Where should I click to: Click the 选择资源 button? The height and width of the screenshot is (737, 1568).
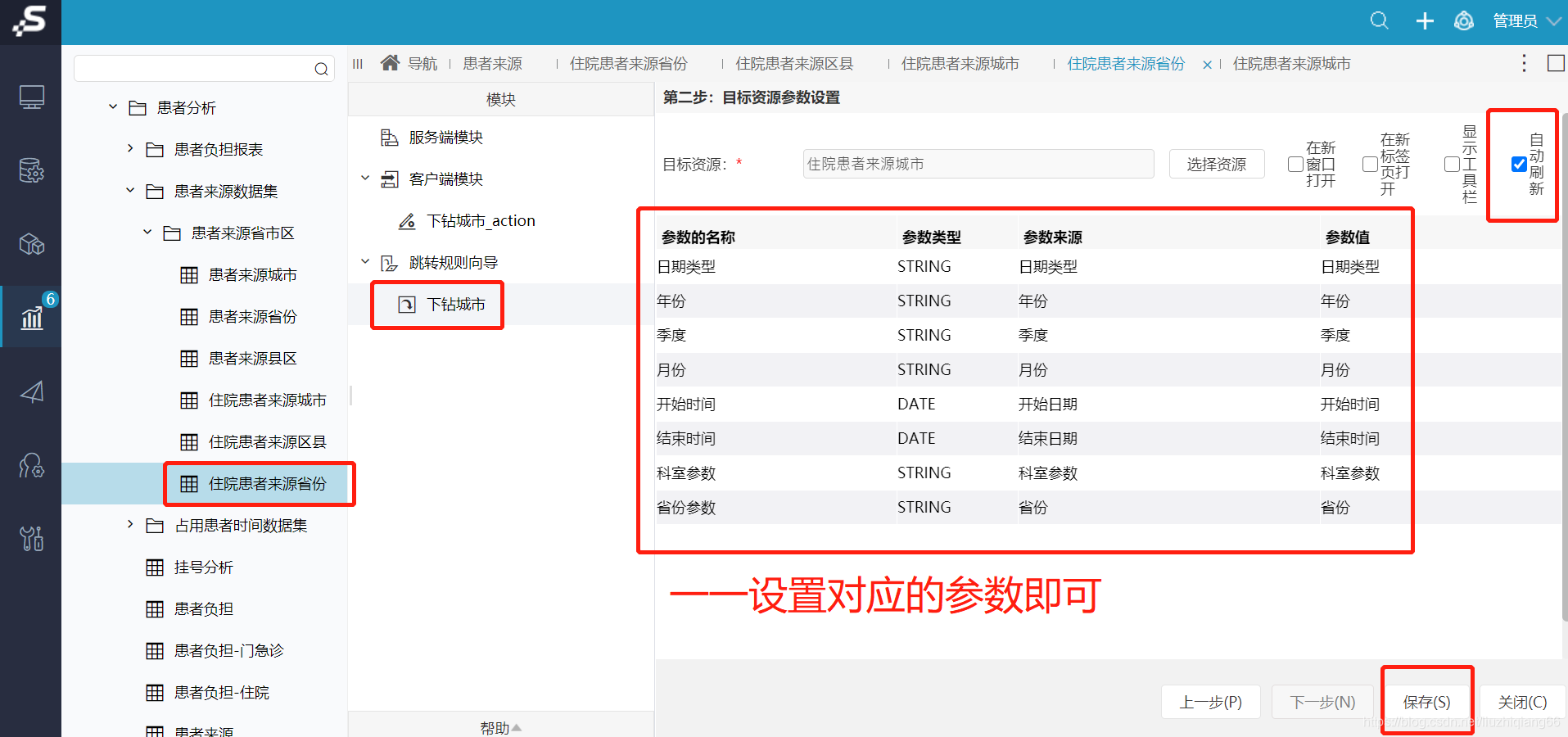click(1217, 164)
